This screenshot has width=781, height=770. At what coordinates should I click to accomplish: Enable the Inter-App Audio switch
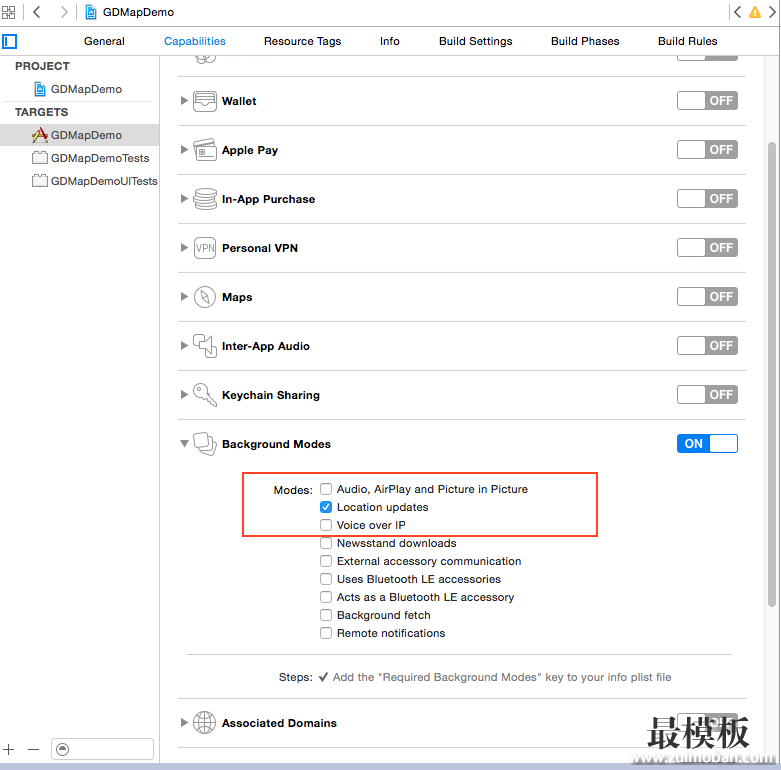(707, 345)
